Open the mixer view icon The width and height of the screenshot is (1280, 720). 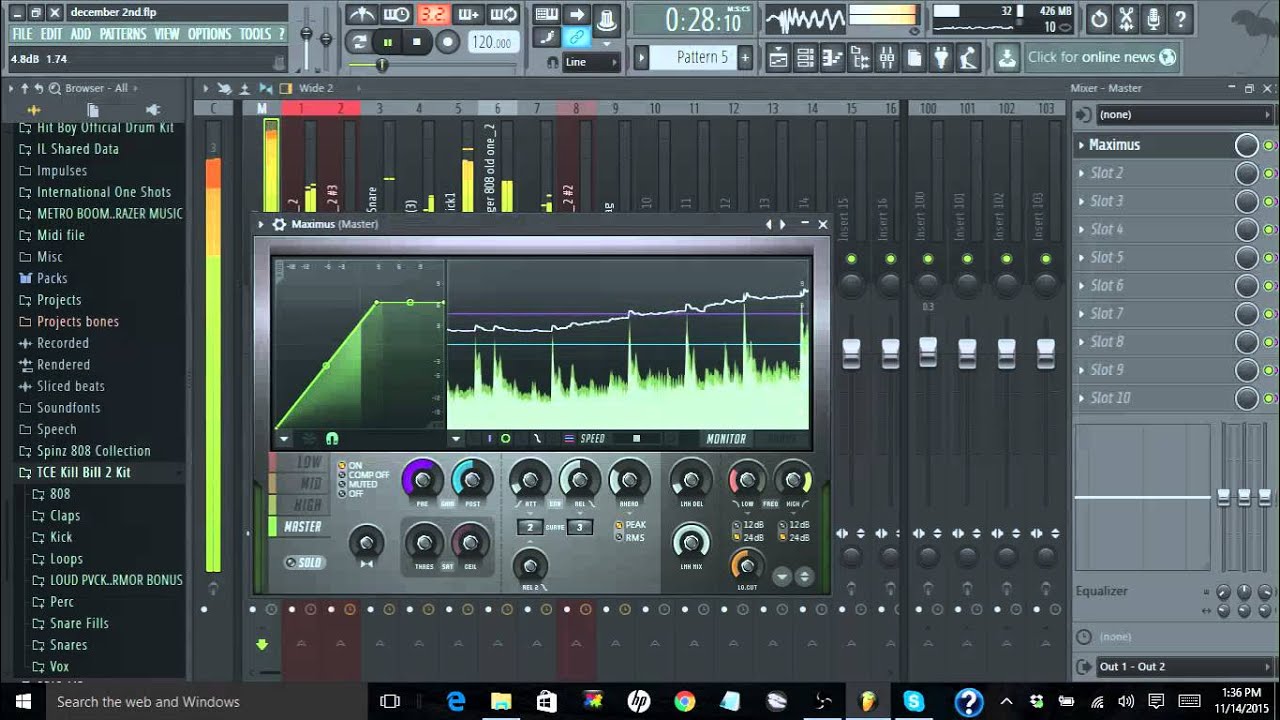point(886,58)
